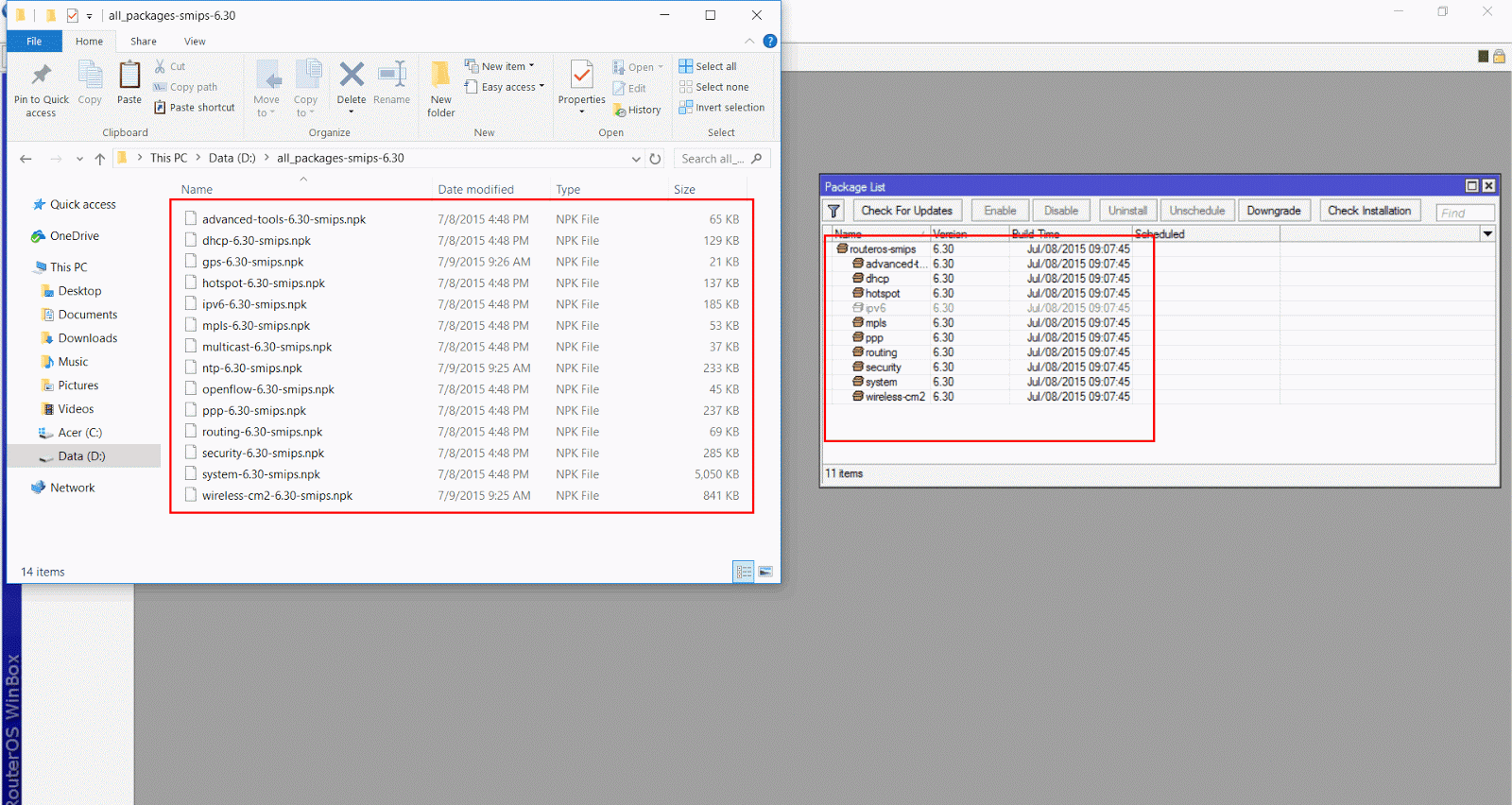
Task: Click Select none in ribbon
Action: (713, 87)
